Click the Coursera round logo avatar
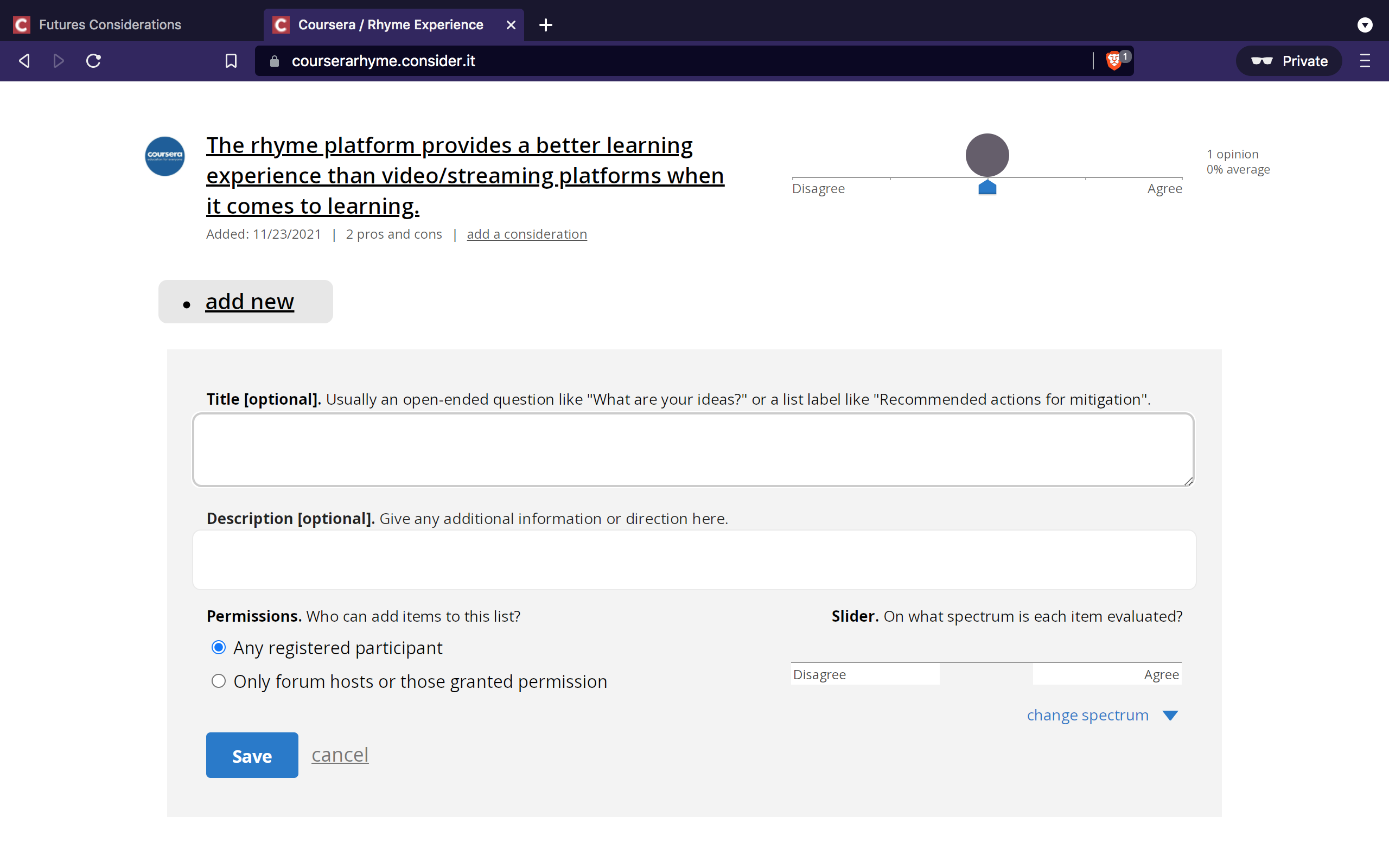Viewport: 1389px width, 868px height. click(x=165, y=156)
